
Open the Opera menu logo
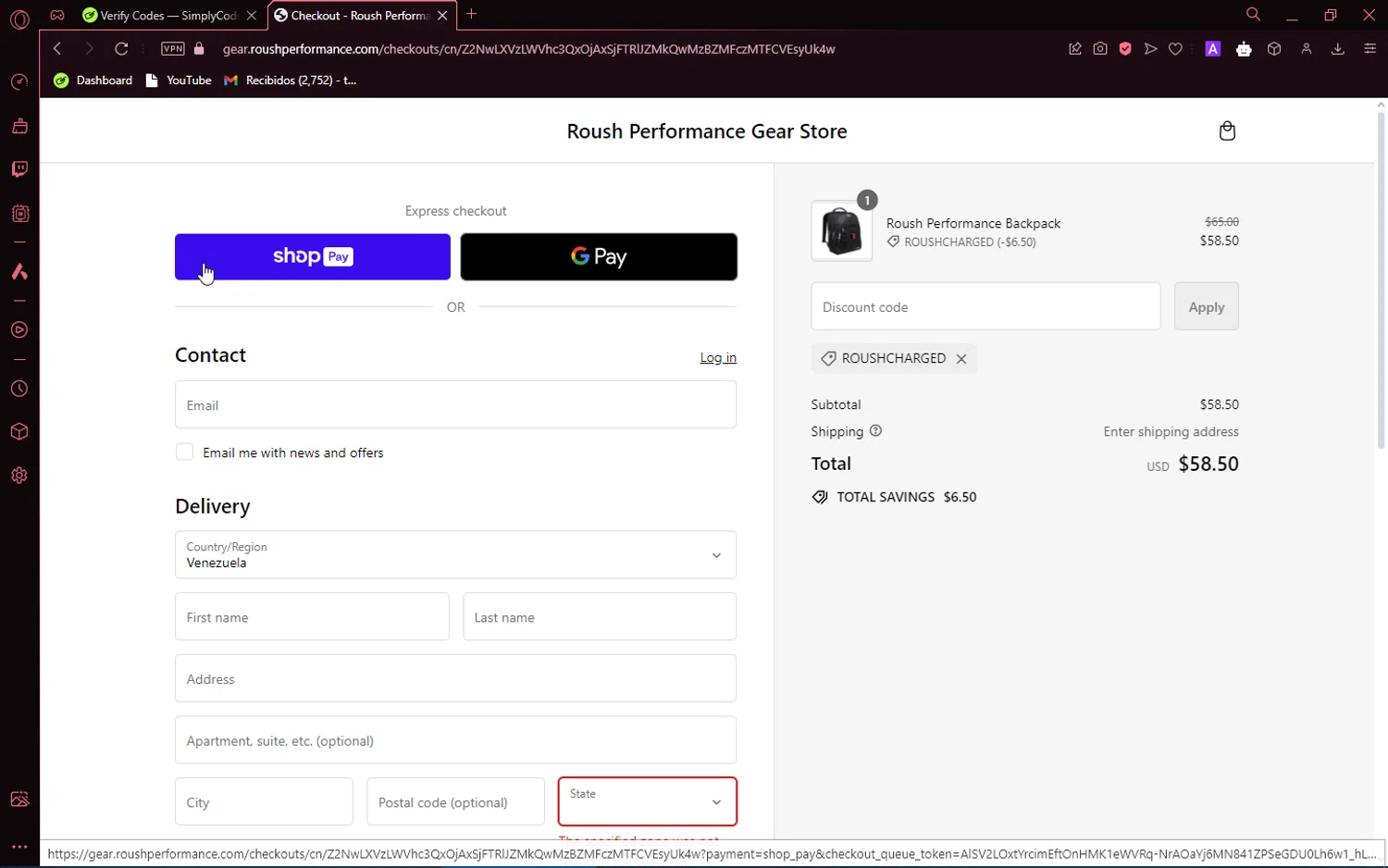coord(19,19)
